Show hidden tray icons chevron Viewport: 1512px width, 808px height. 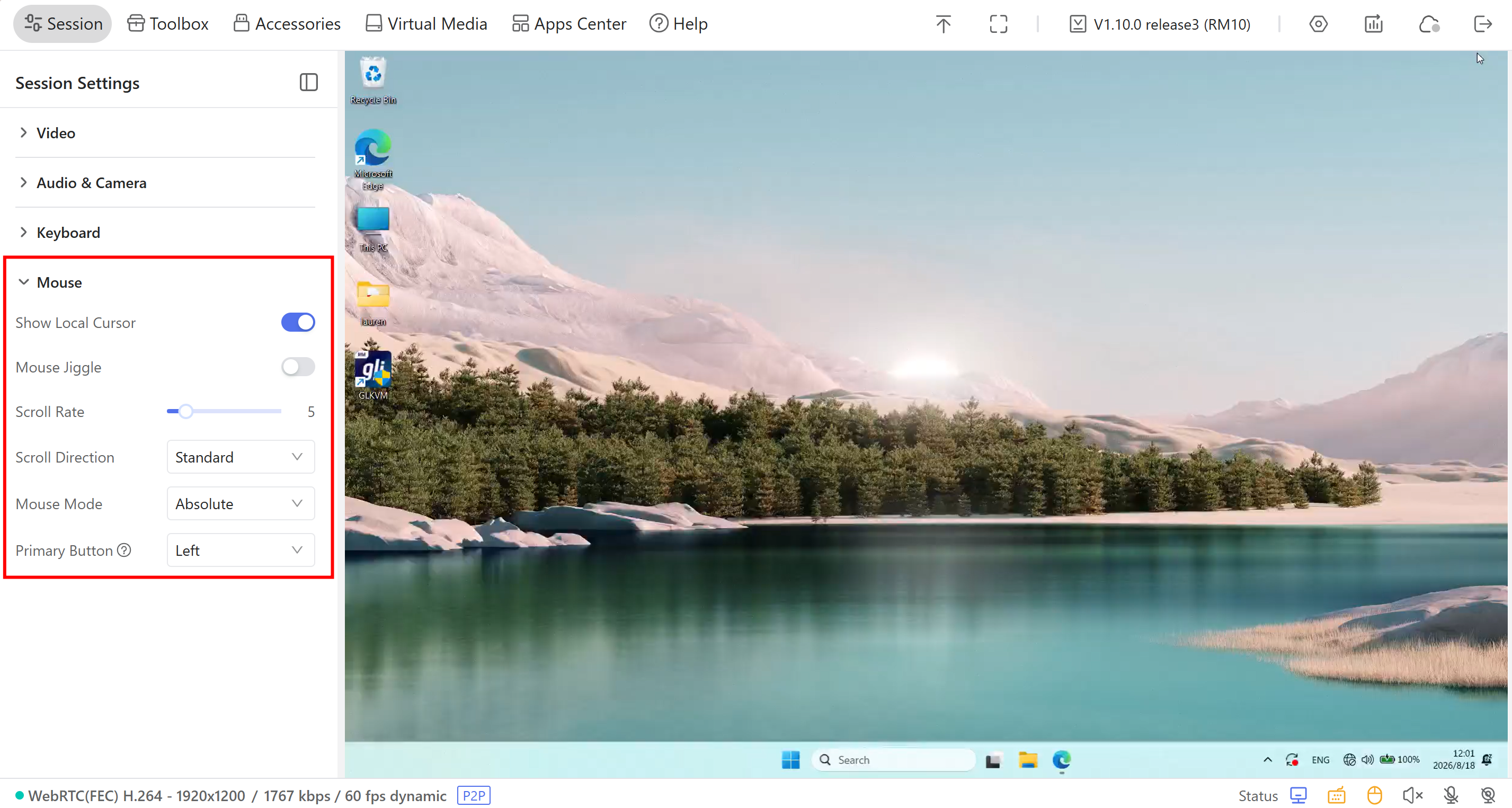coord(1267,759)
